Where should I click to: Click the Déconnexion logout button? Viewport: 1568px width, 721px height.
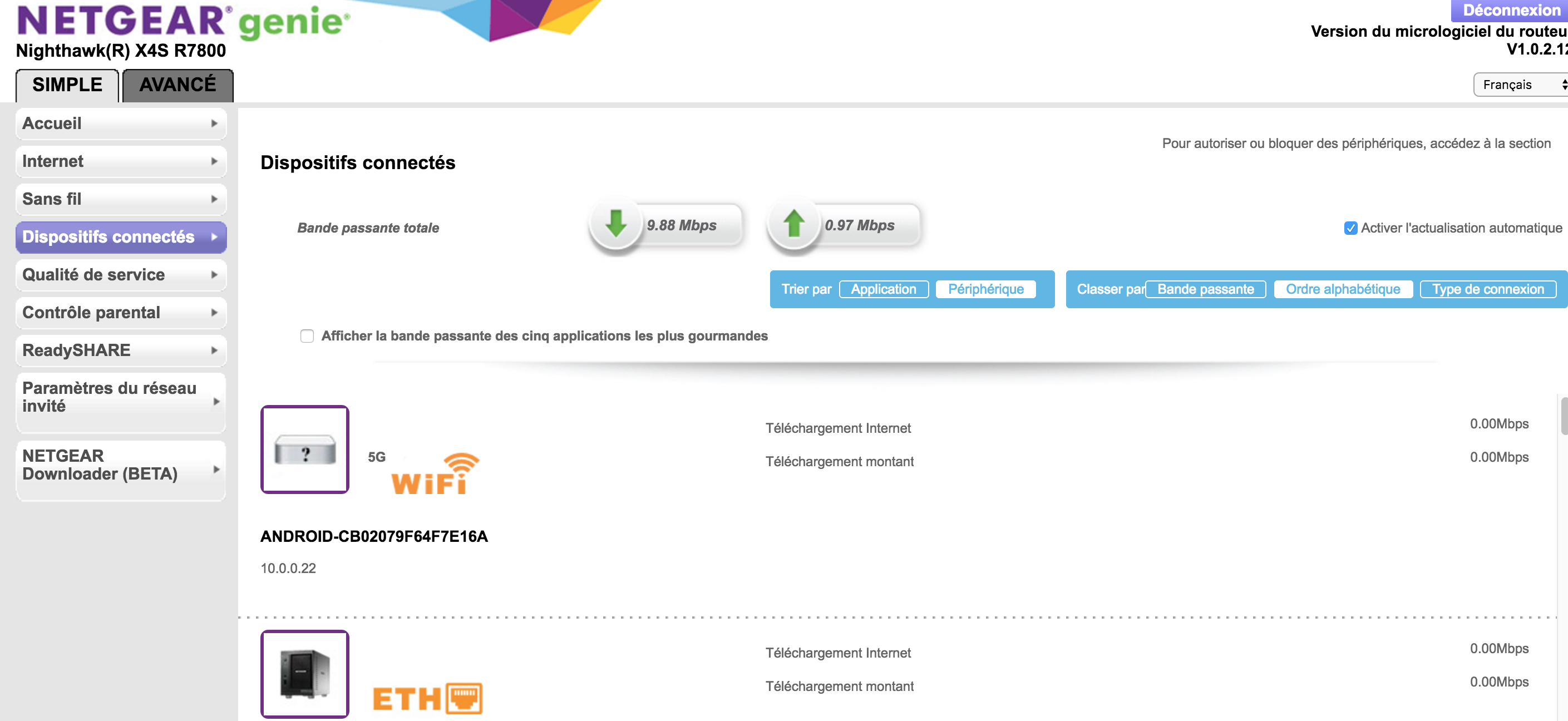click(1511, 9)
